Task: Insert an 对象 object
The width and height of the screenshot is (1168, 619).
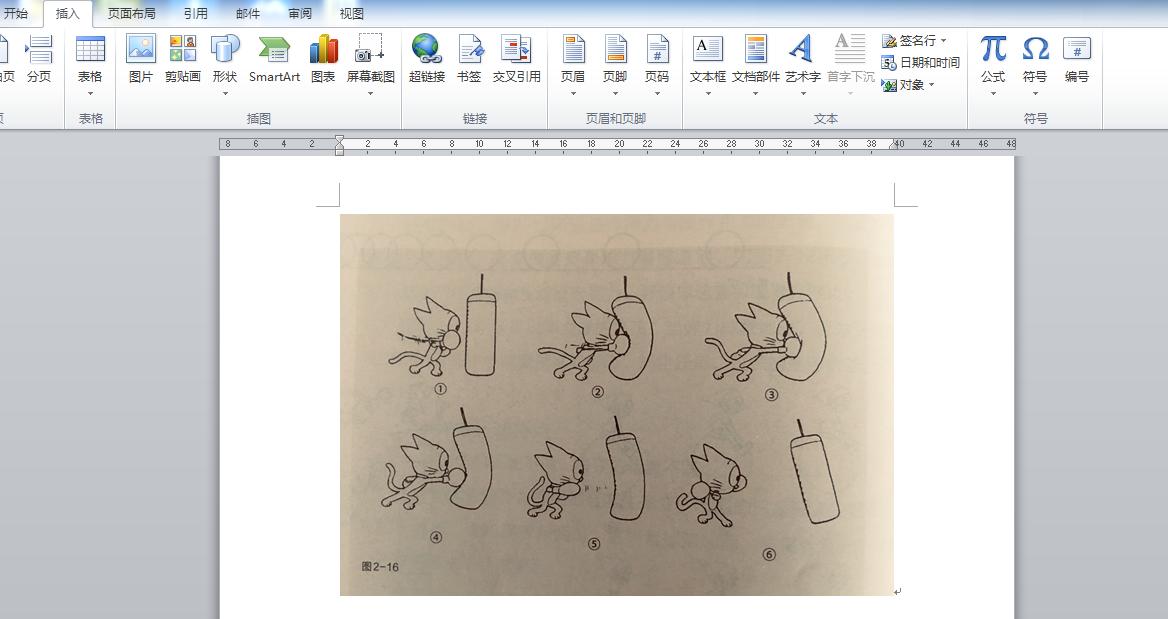Action: [x=902, y=85]
